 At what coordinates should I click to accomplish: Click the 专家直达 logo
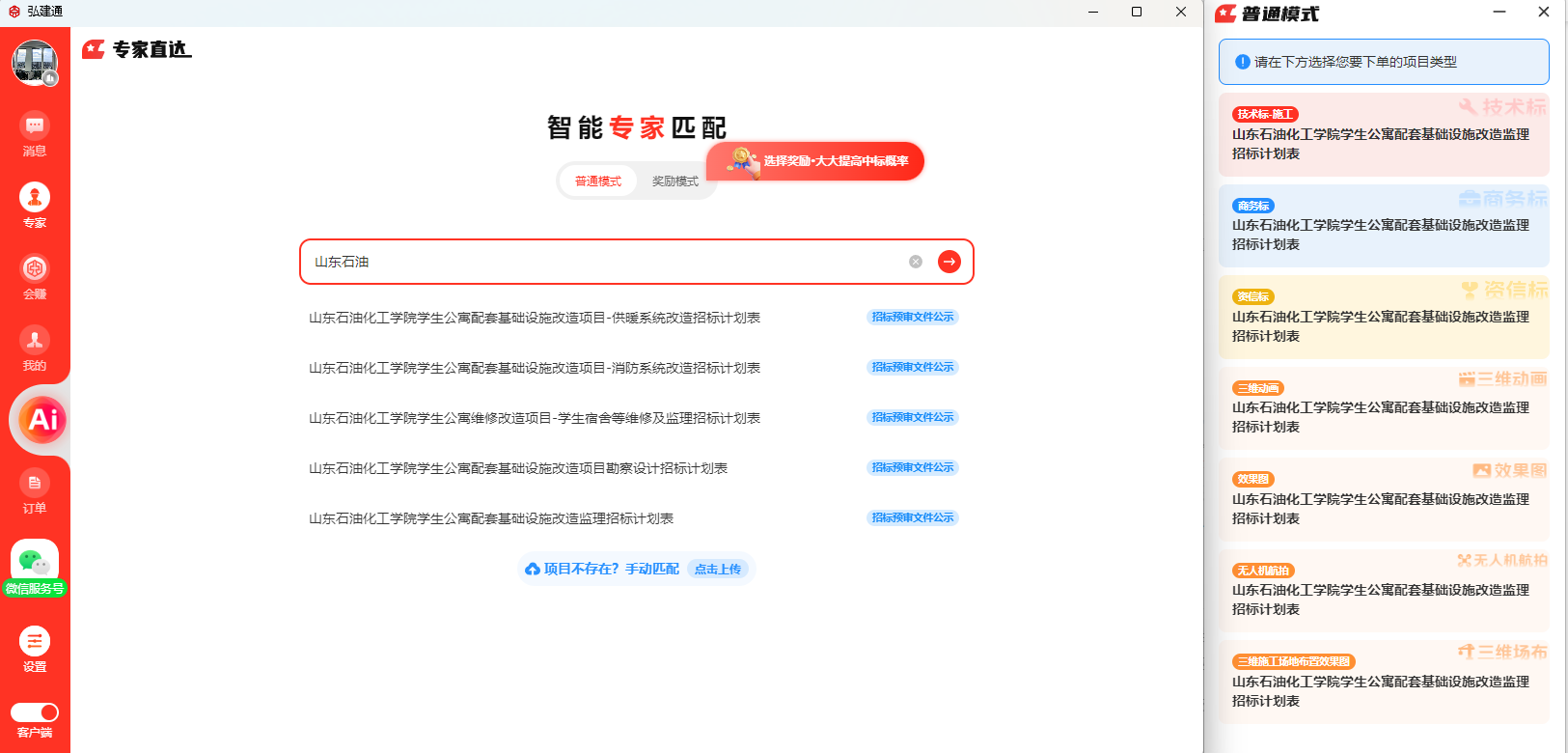(x=137, y=49)
